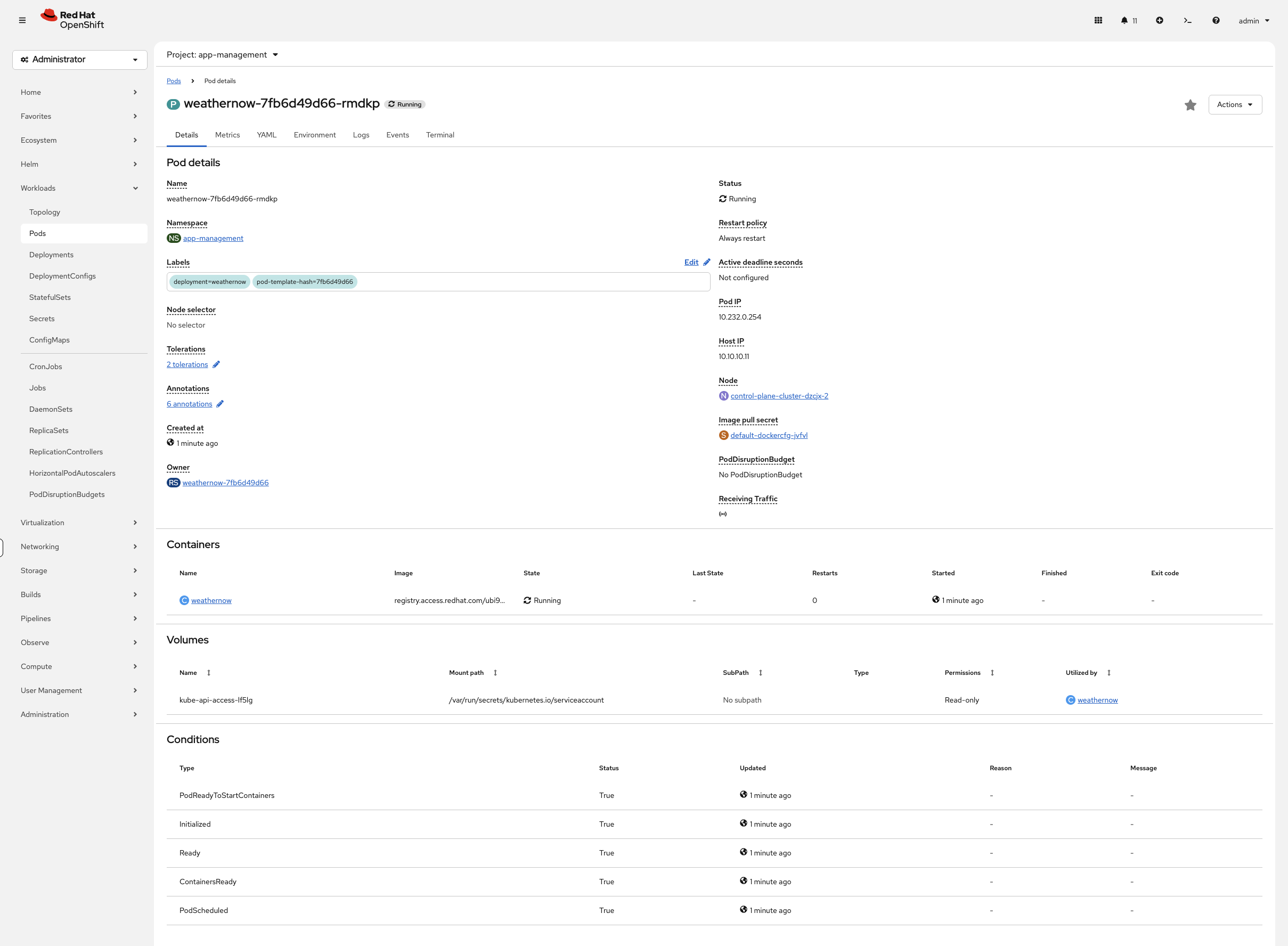Edit tolerations using the pencil icon
This screenshot has width=1288, height=946.
click(216, 364)
